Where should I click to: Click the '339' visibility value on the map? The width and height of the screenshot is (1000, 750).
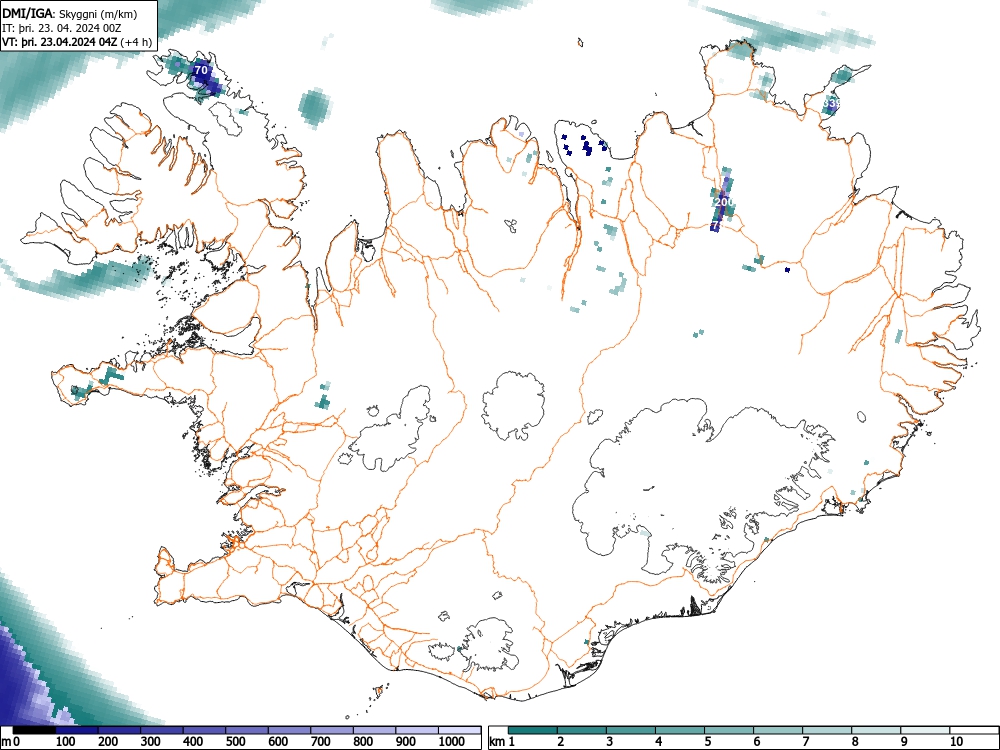tap(832, 103)
